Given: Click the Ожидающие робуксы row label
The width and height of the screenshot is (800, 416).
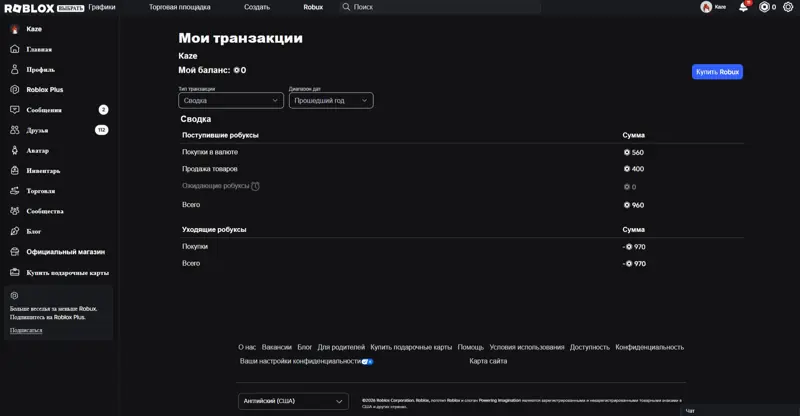Looking at the screenshot, I should pos(215,186).
